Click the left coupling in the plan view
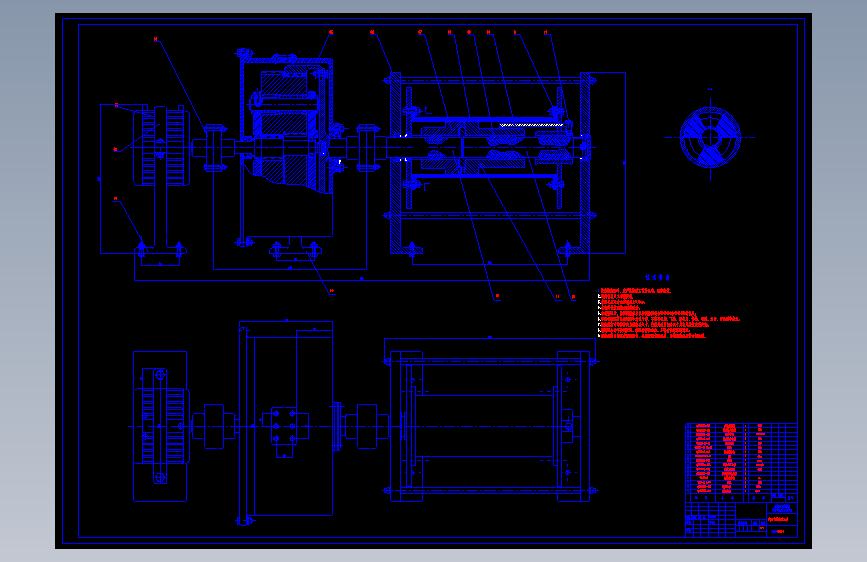The image size is (867, 562). (x=213, y=426)
